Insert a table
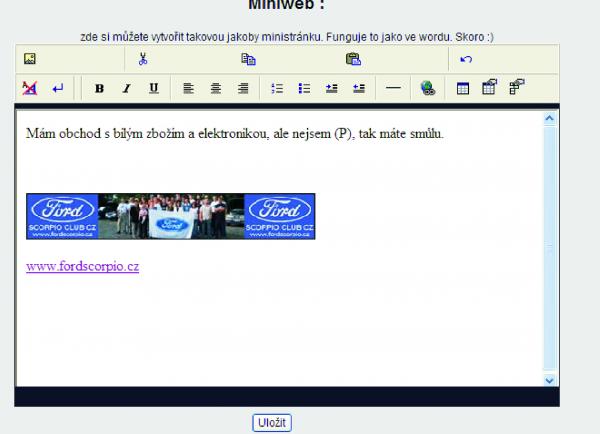This screenshot has height=434, width=600. tap(463, 89)
